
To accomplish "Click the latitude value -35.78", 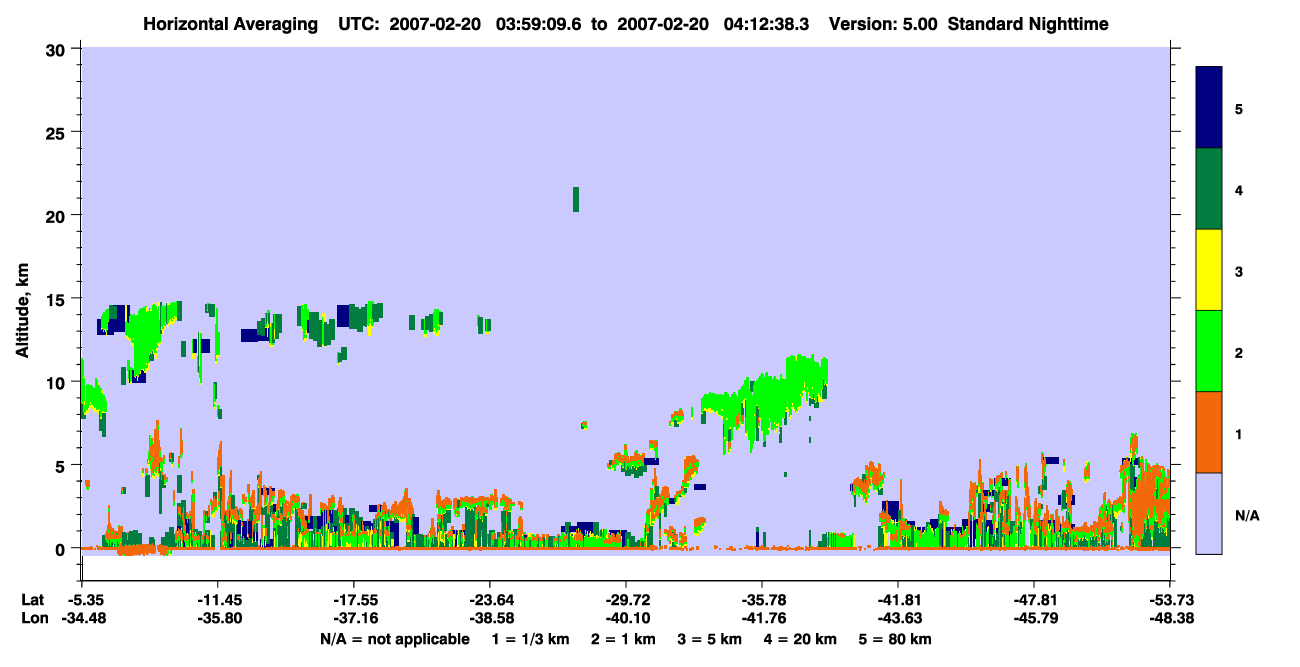I will coord(762,600).
